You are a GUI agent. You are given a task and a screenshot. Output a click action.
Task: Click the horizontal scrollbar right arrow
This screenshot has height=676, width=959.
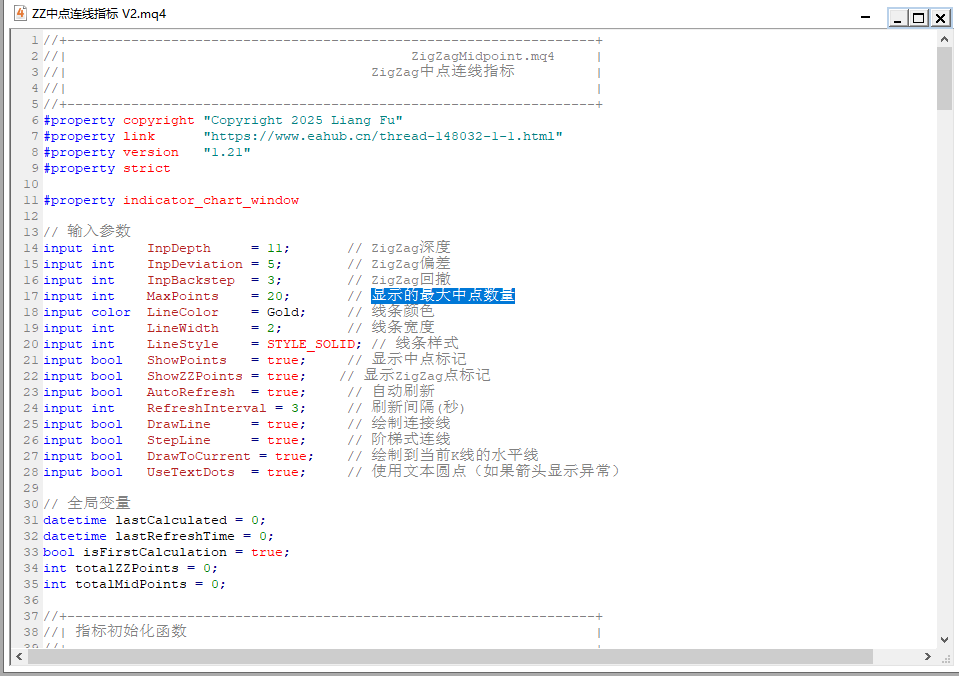pos(928,656)
